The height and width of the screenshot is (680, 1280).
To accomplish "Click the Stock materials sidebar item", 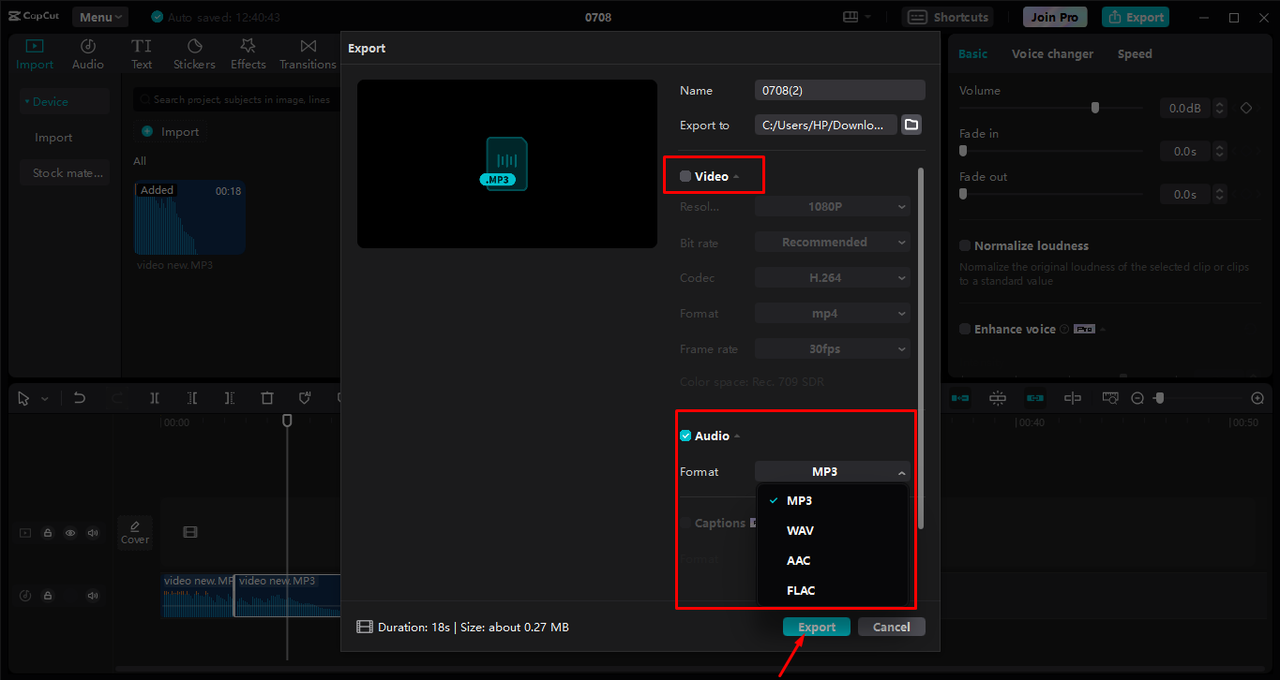I will pos(66,173).
